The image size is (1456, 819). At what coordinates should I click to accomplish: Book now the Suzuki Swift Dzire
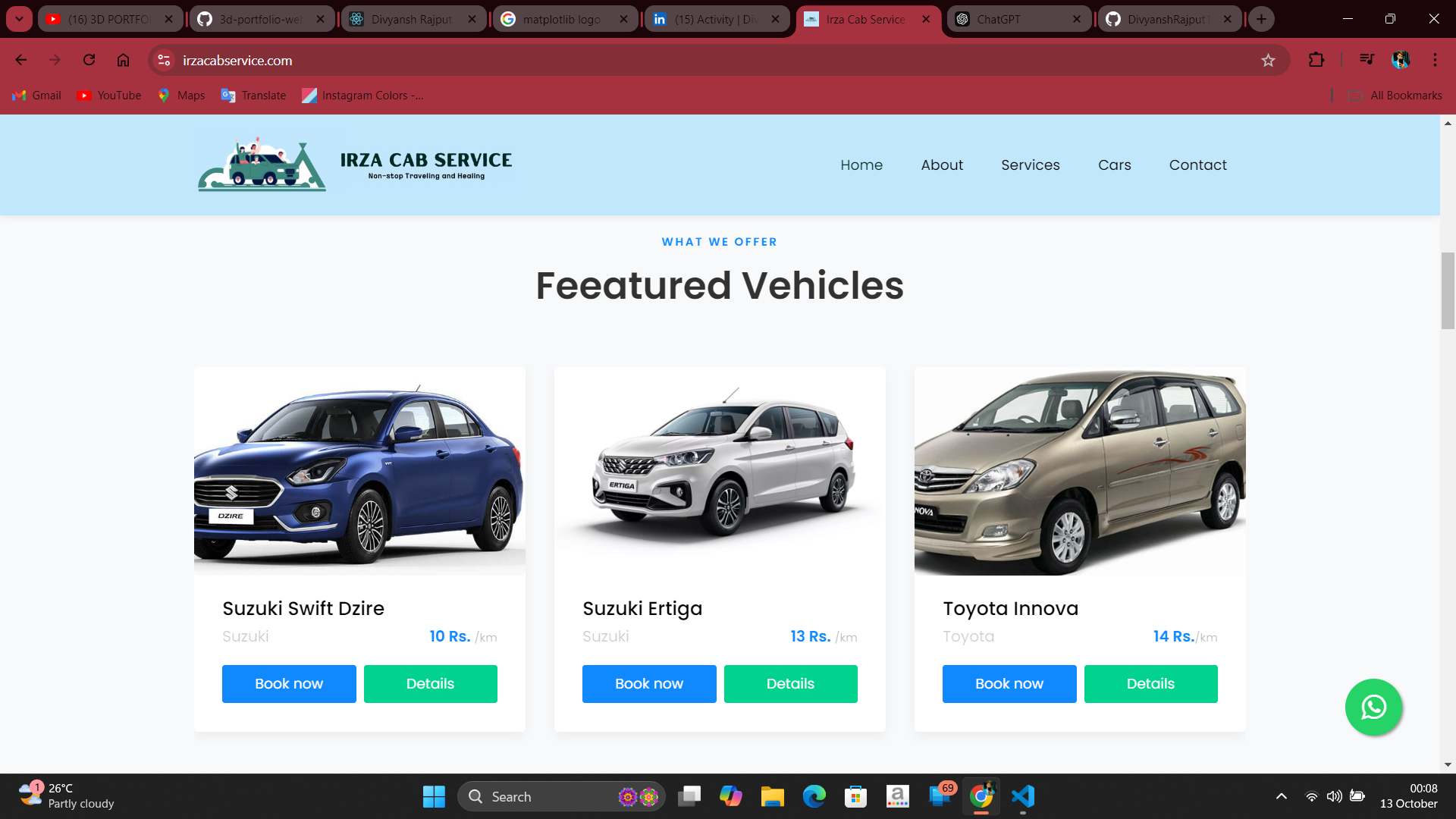289,684
